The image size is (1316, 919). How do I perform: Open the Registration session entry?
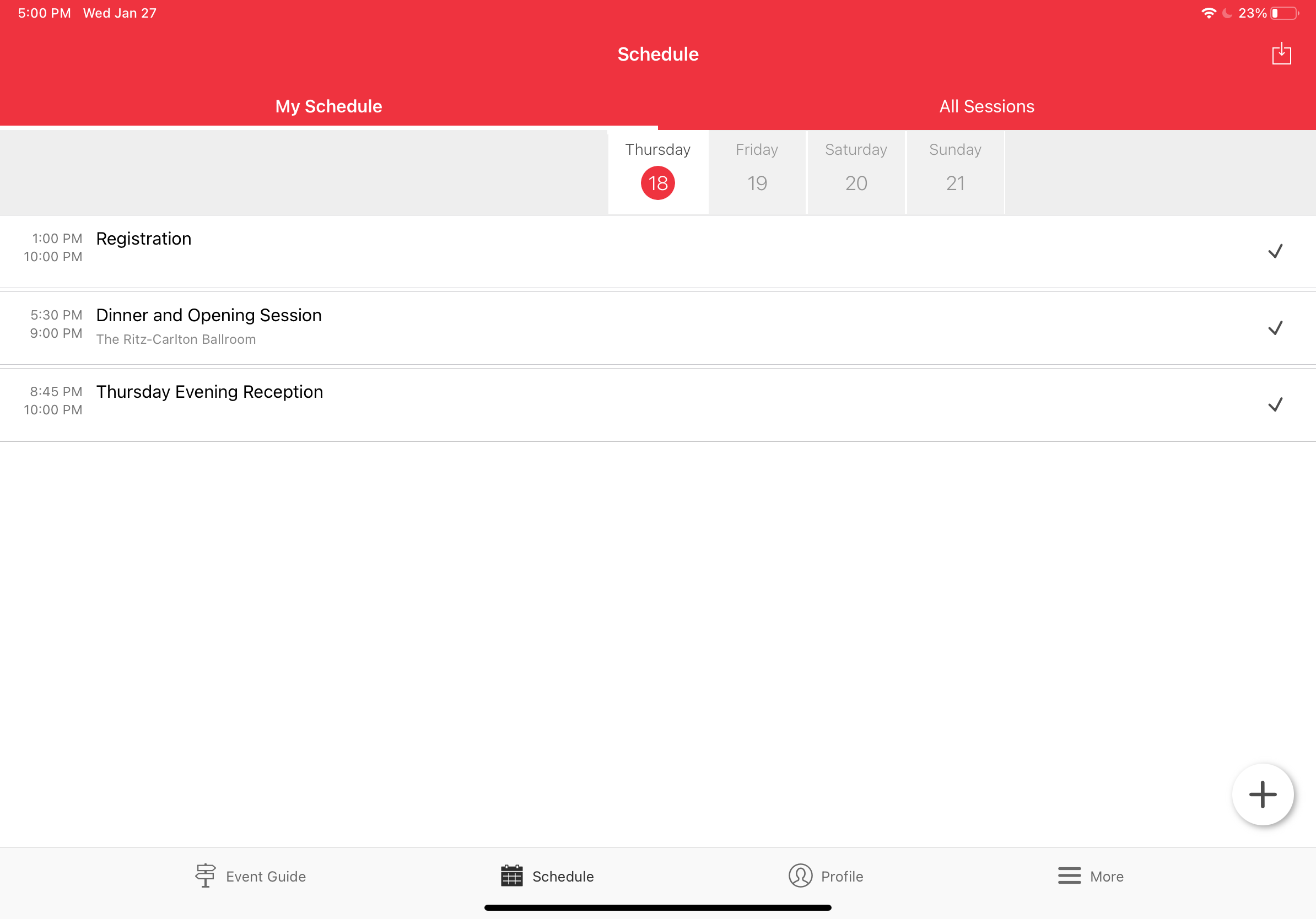click(x=144, y=239)
